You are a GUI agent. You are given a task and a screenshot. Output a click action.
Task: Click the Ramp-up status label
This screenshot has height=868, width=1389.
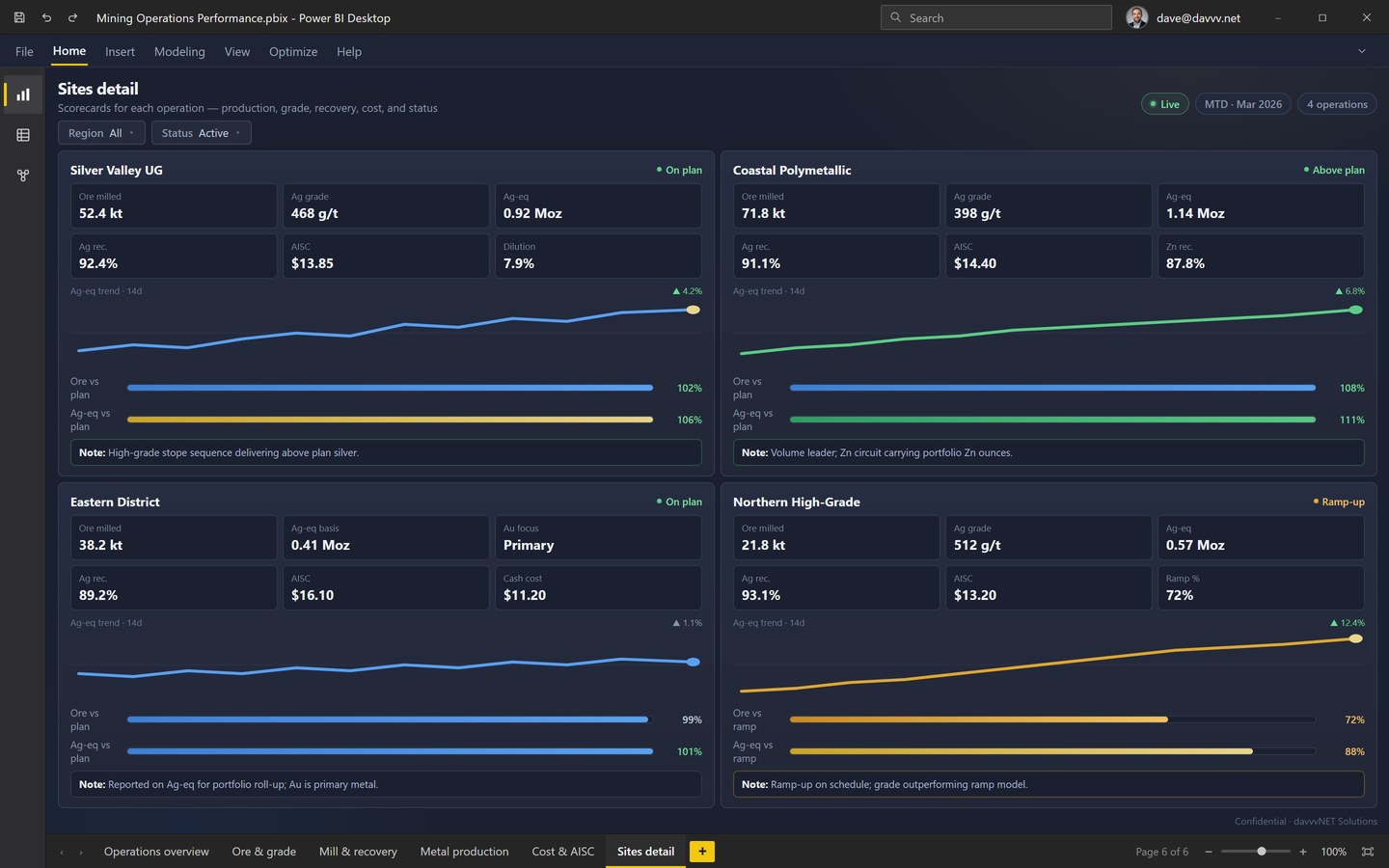(1339, 502)
